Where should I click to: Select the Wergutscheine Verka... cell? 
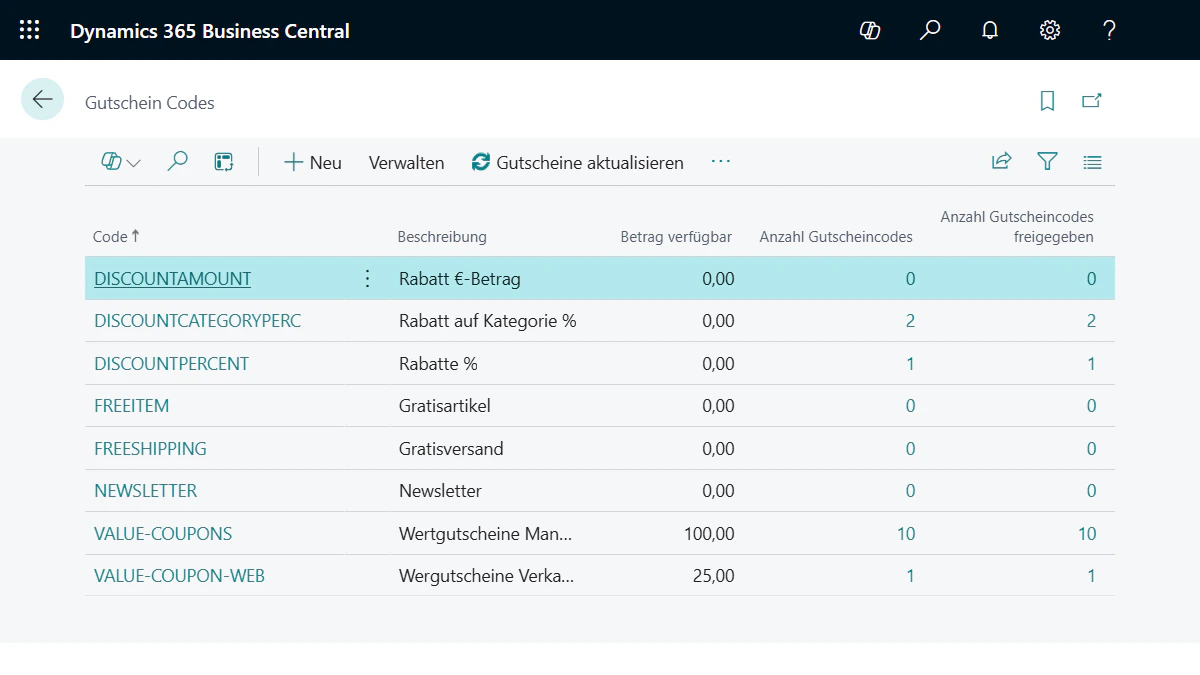click(486, 576)
